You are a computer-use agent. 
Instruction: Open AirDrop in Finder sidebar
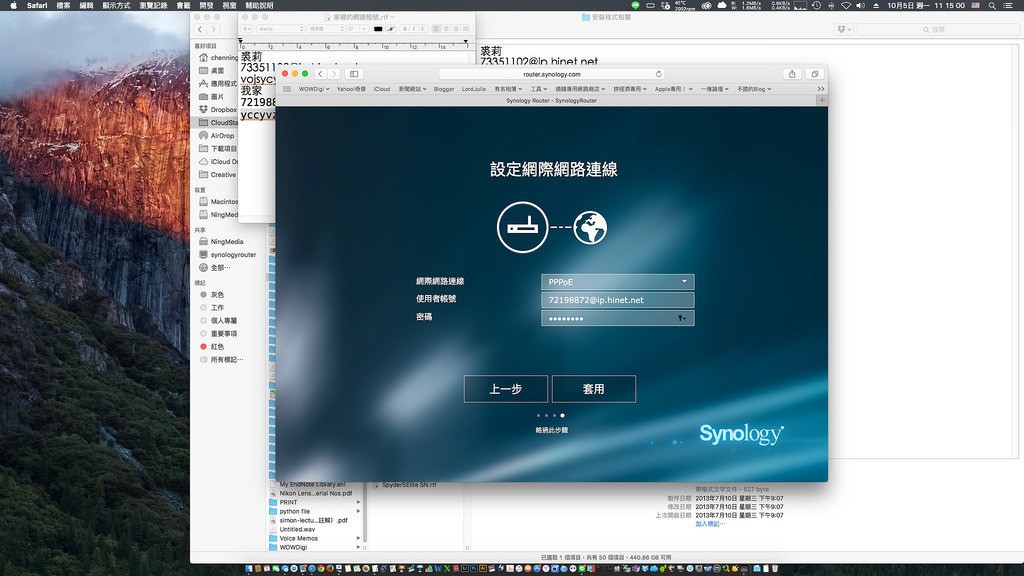click(x=217, y=135)
